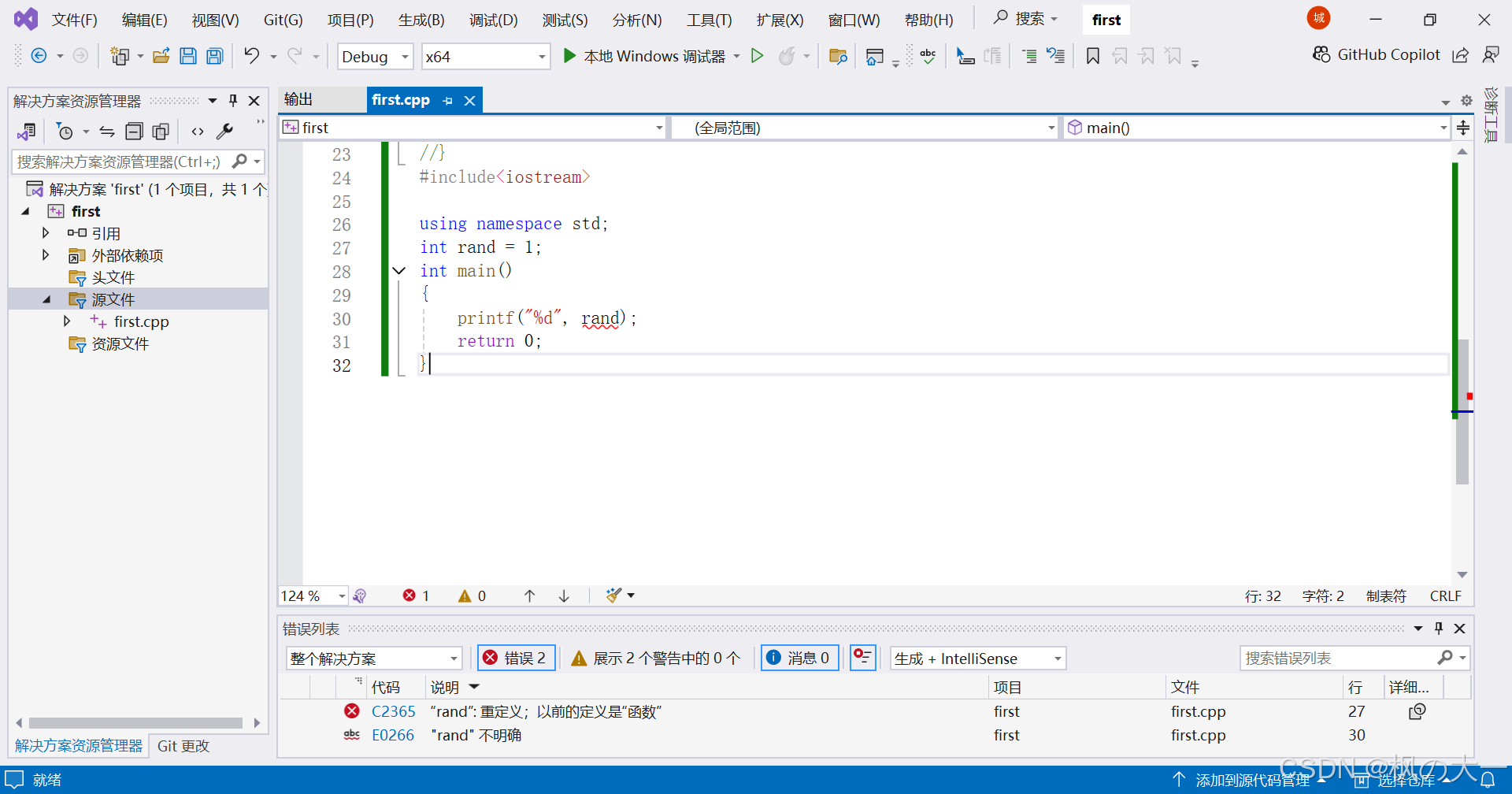Go to the next error arrow
The width and height of the screenshot is (1512, 794).
pyautogui.click(x=564, y=596)
